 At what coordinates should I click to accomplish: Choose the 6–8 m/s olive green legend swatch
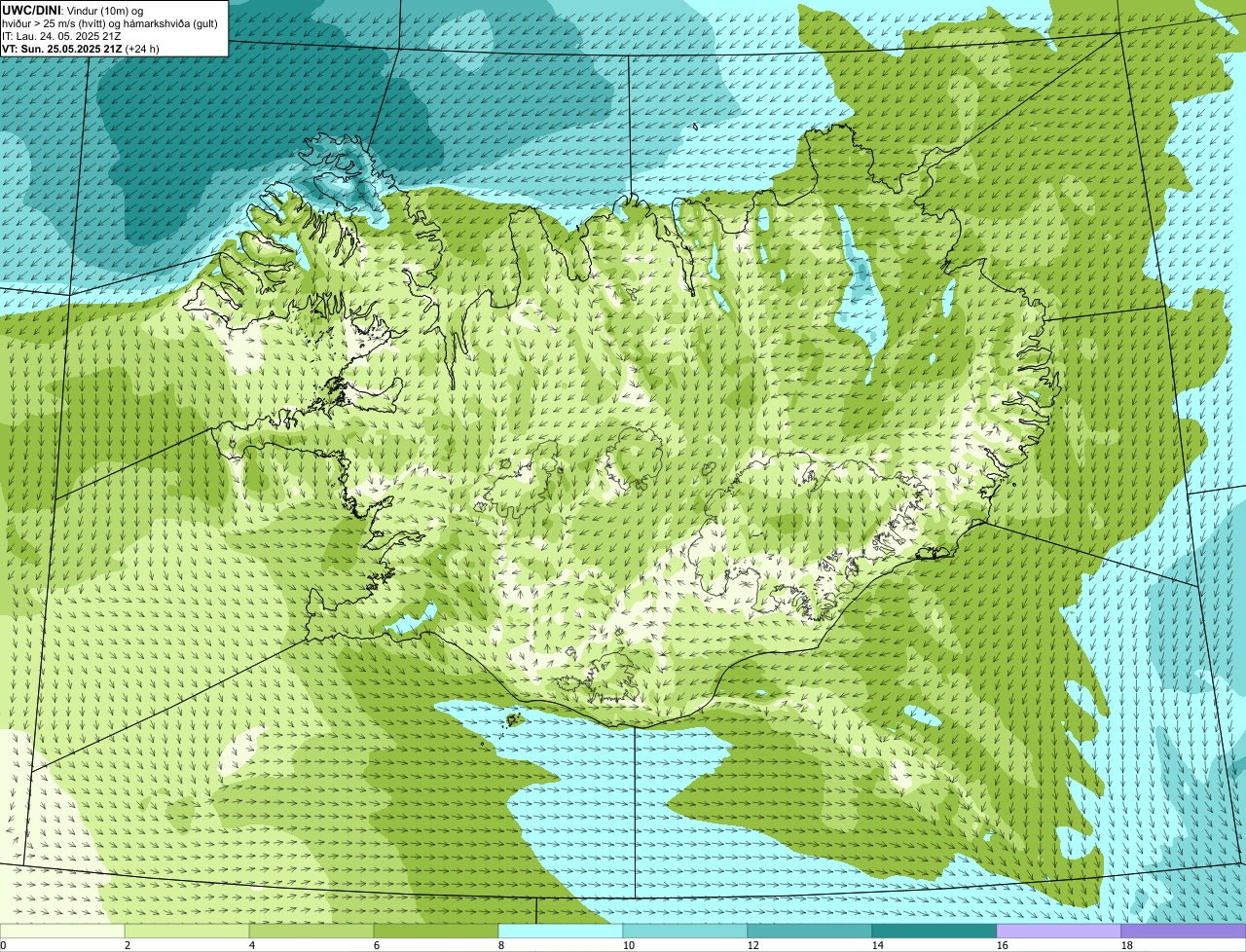coord(436,931)
